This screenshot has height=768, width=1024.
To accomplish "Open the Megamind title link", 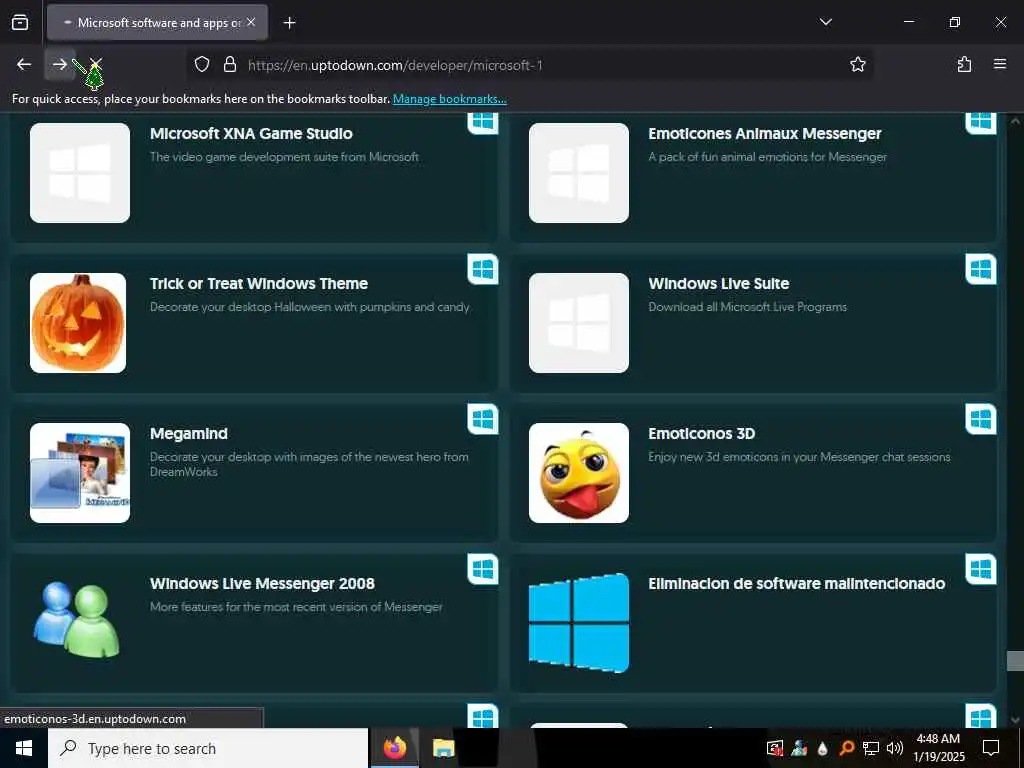I will point(189,434).
